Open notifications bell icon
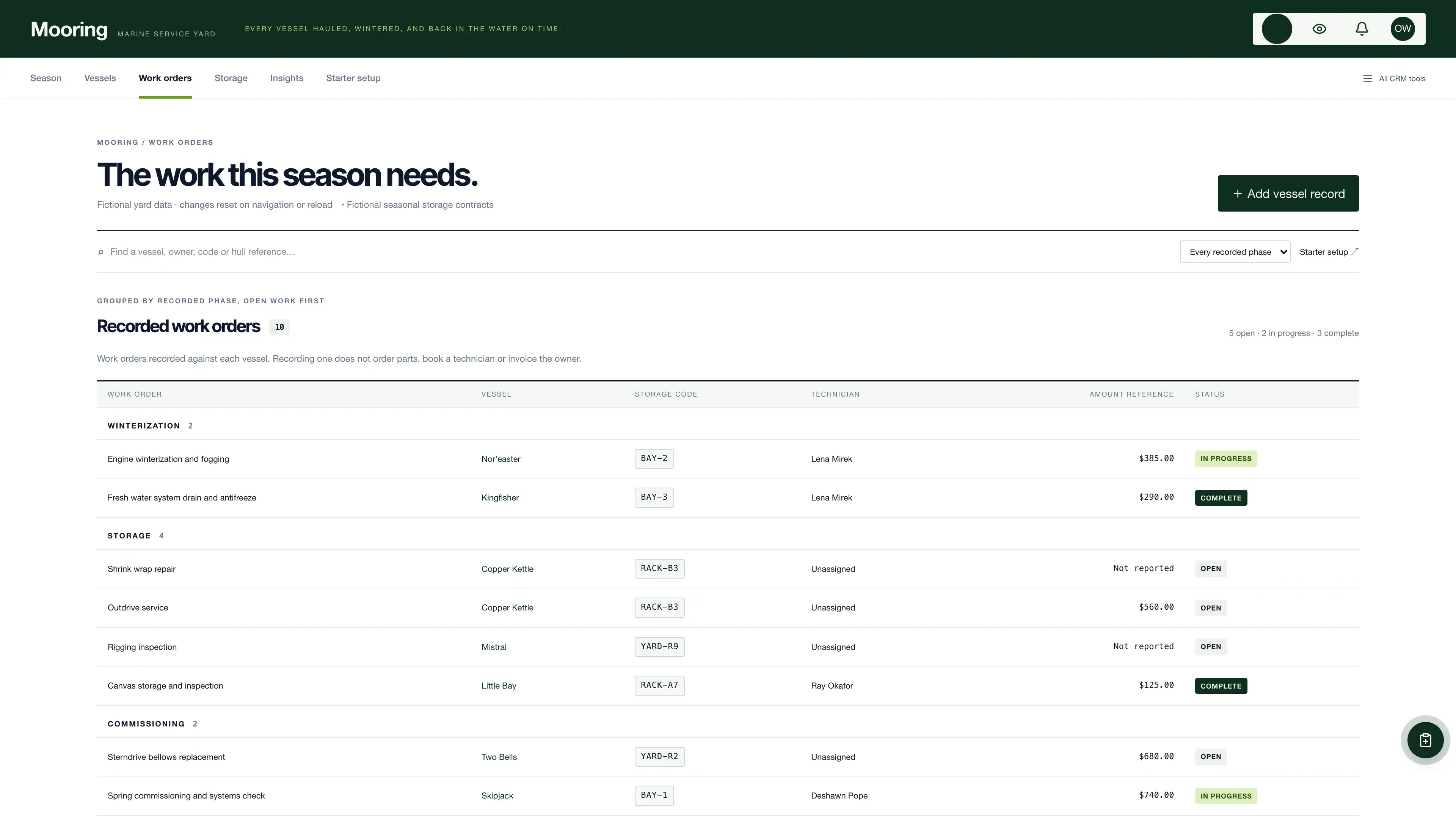The image size is (1456, 819). click(x=1362, y=29)
